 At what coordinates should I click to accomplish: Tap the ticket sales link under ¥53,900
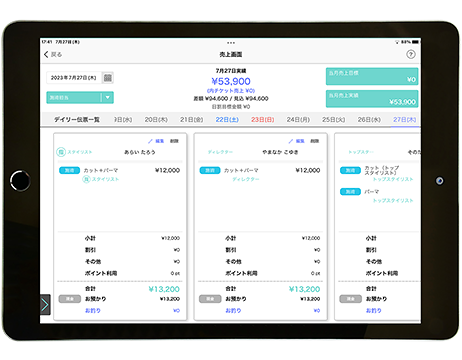(x=231, y=91)
